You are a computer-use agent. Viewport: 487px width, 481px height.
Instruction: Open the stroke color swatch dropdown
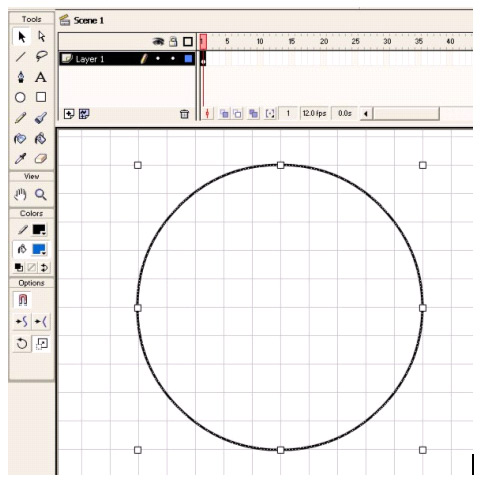click(39, 230)
